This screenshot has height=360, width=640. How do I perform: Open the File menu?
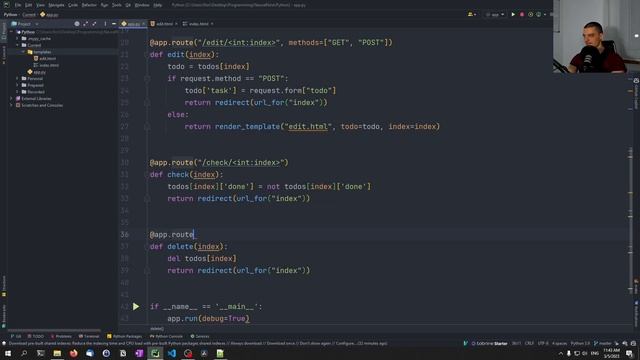18,5
